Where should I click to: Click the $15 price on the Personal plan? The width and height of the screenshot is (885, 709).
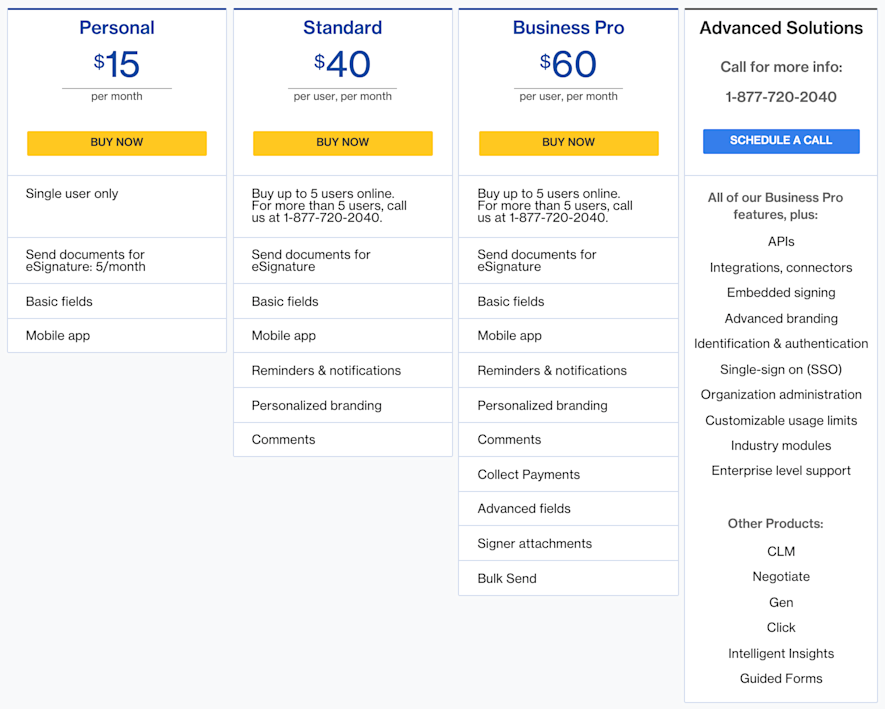coord(117,65)
